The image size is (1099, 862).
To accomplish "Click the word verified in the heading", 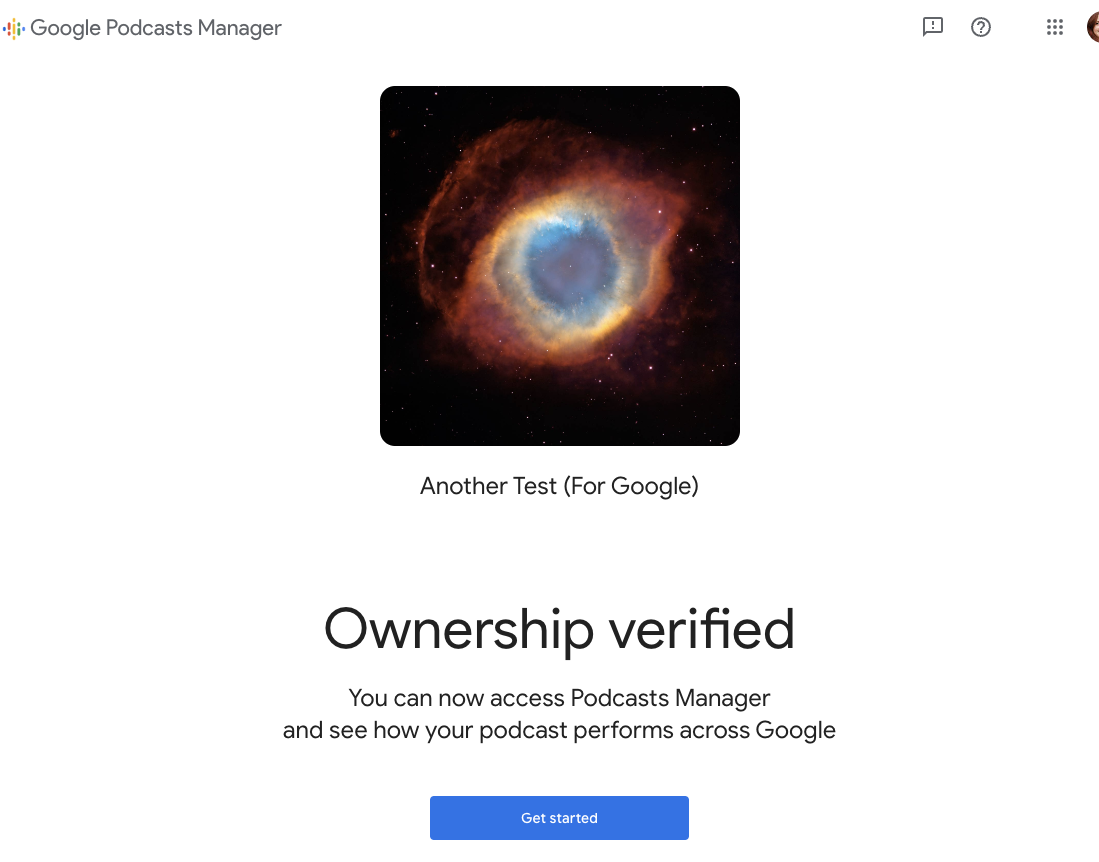I will coord(702,629).
